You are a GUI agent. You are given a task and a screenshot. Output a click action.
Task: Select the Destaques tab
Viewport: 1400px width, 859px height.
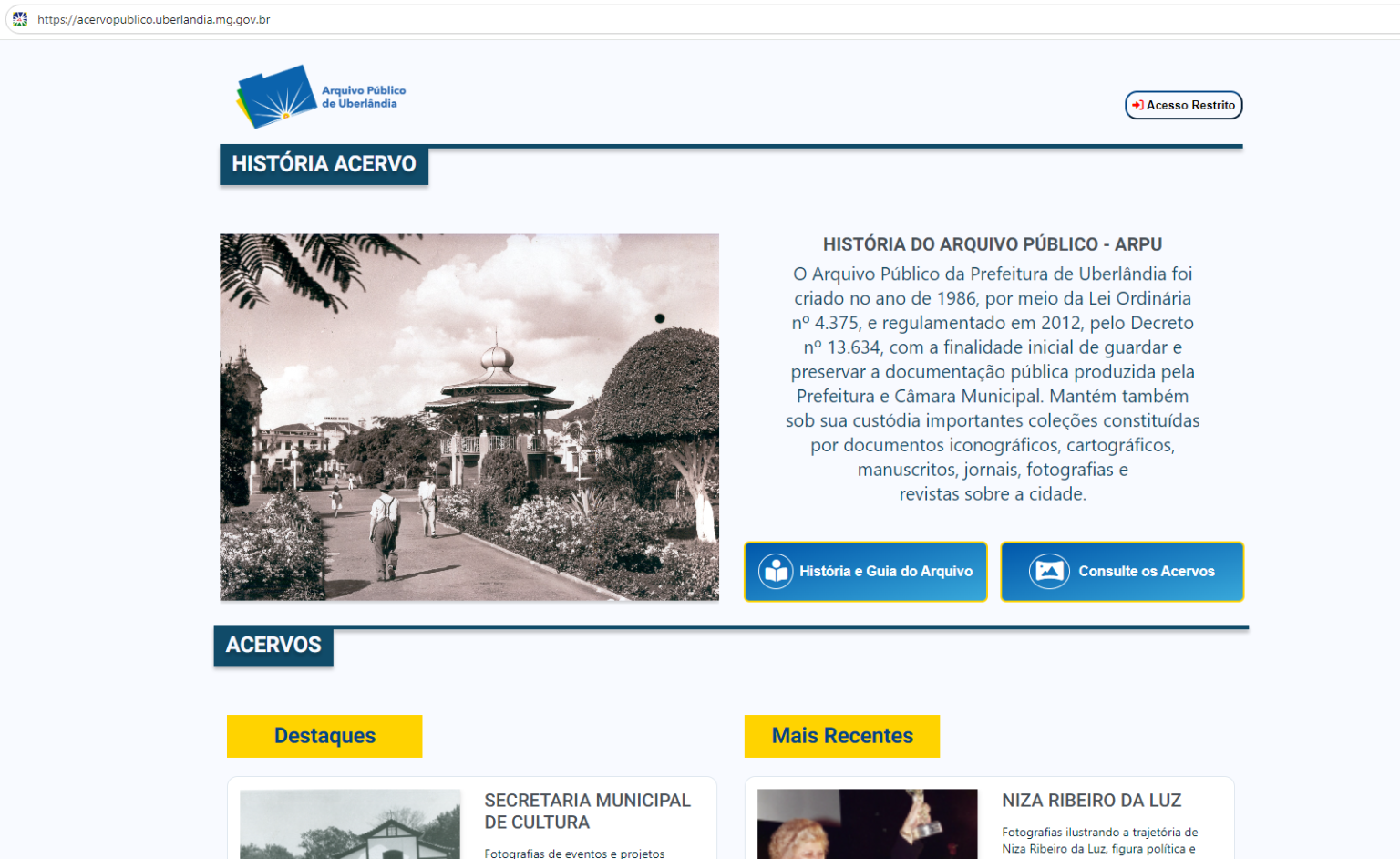coord(324,736)
